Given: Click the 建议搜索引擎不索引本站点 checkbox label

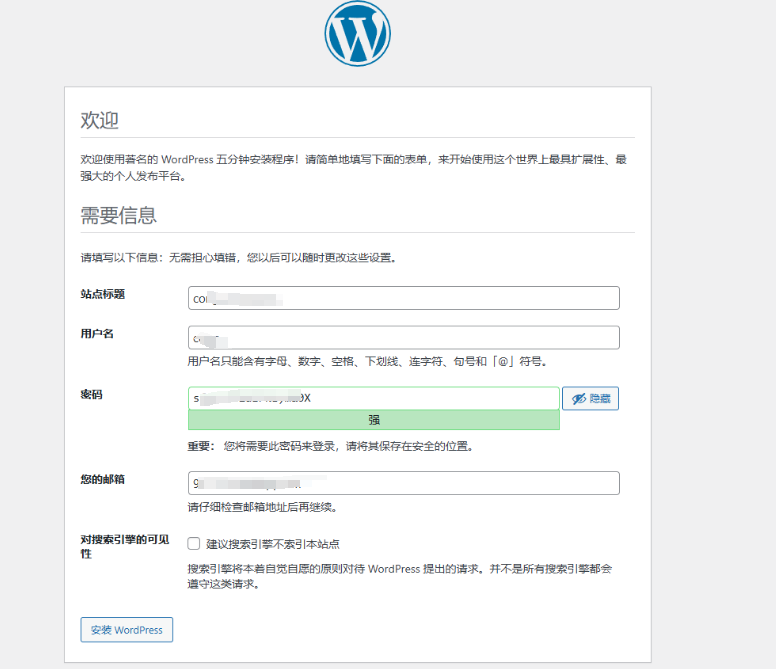Looking at the screenshot, I should pos(273,544).
